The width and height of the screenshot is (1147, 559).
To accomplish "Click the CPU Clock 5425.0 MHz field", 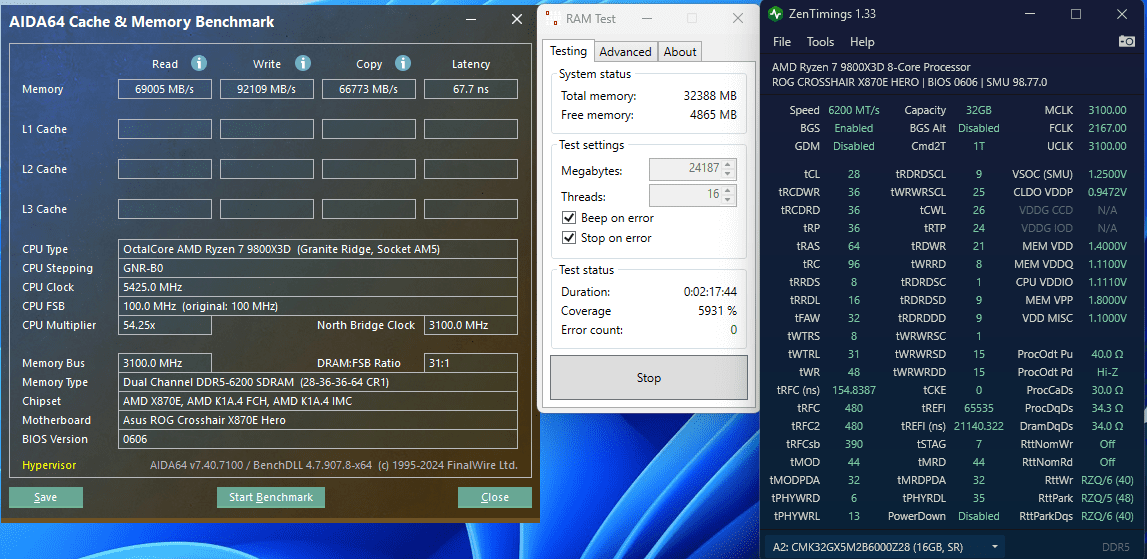I will click(x=317, y=287).
